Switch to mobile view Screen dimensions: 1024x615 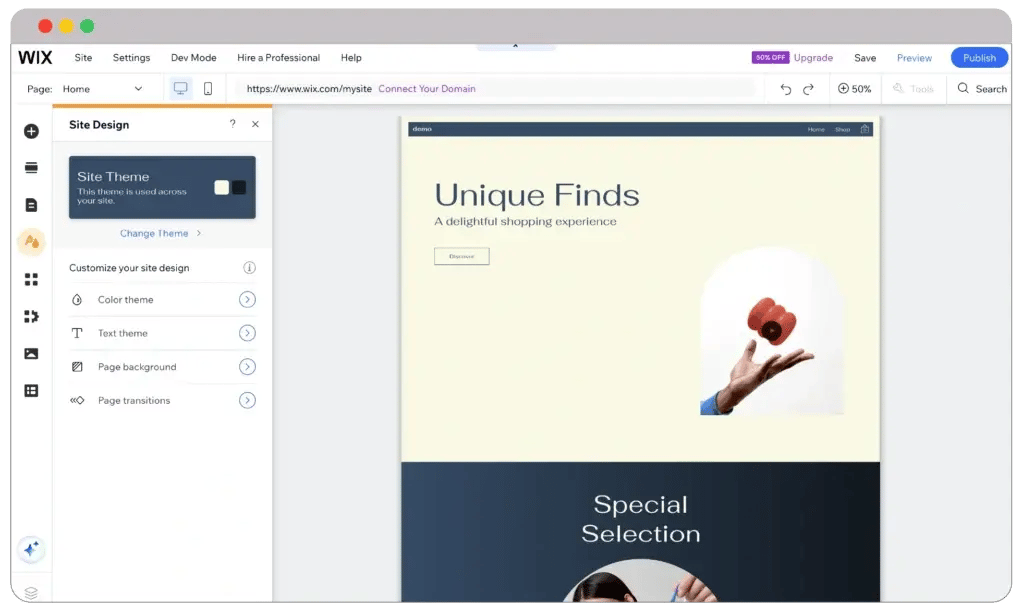click(x=208, y=89)
